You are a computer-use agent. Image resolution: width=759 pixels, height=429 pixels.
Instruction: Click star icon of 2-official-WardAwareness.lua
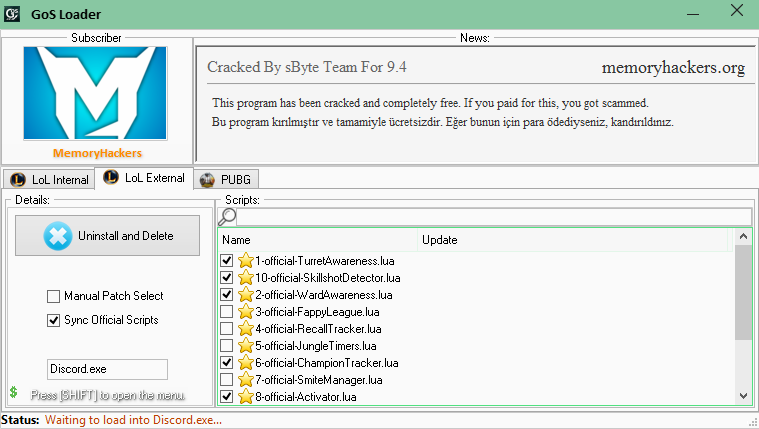click(x=246, y=294)
